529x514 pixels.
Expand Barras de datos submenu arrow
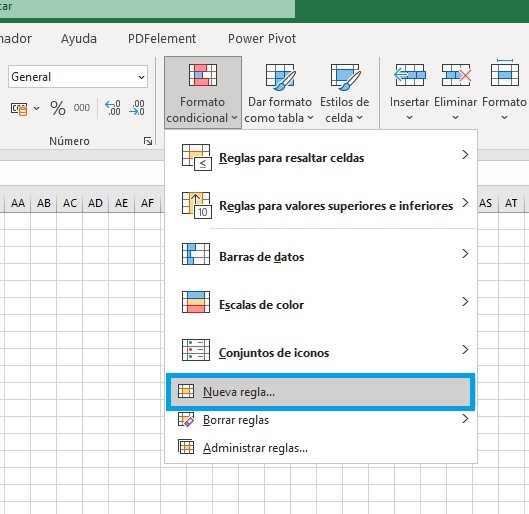pos(465,254)
